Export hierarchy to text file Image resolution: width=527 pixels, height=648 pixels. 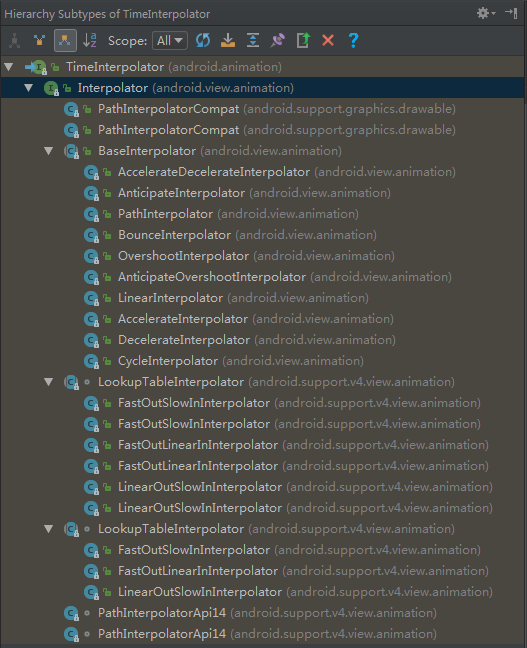(303, 40)
